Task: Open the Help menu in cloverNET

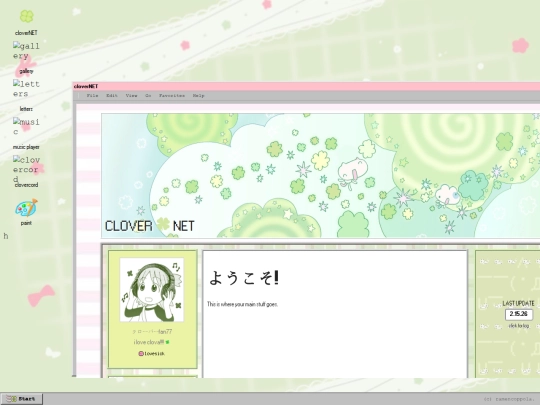Action: pos(198,96)
